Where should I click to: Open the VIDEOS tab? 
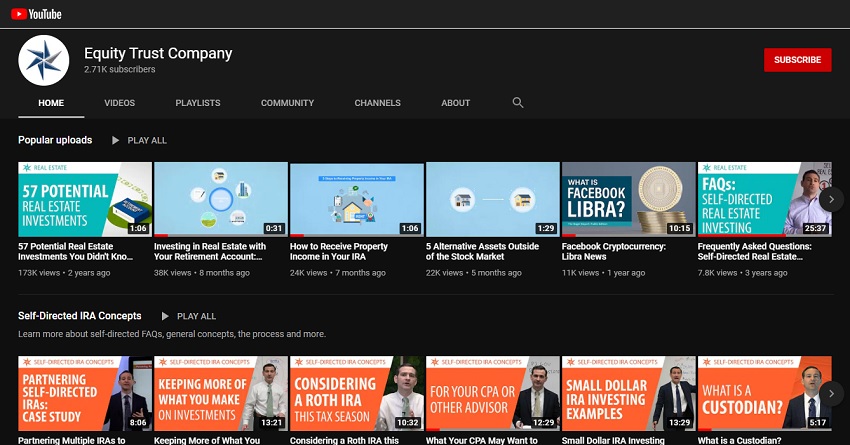coord(119,102)
